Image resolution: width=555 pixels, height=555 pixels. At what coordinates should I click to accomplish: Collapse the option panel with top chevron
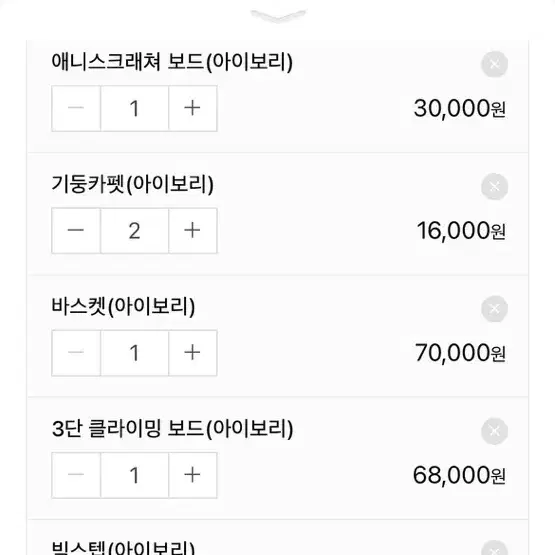coord(278,16)
